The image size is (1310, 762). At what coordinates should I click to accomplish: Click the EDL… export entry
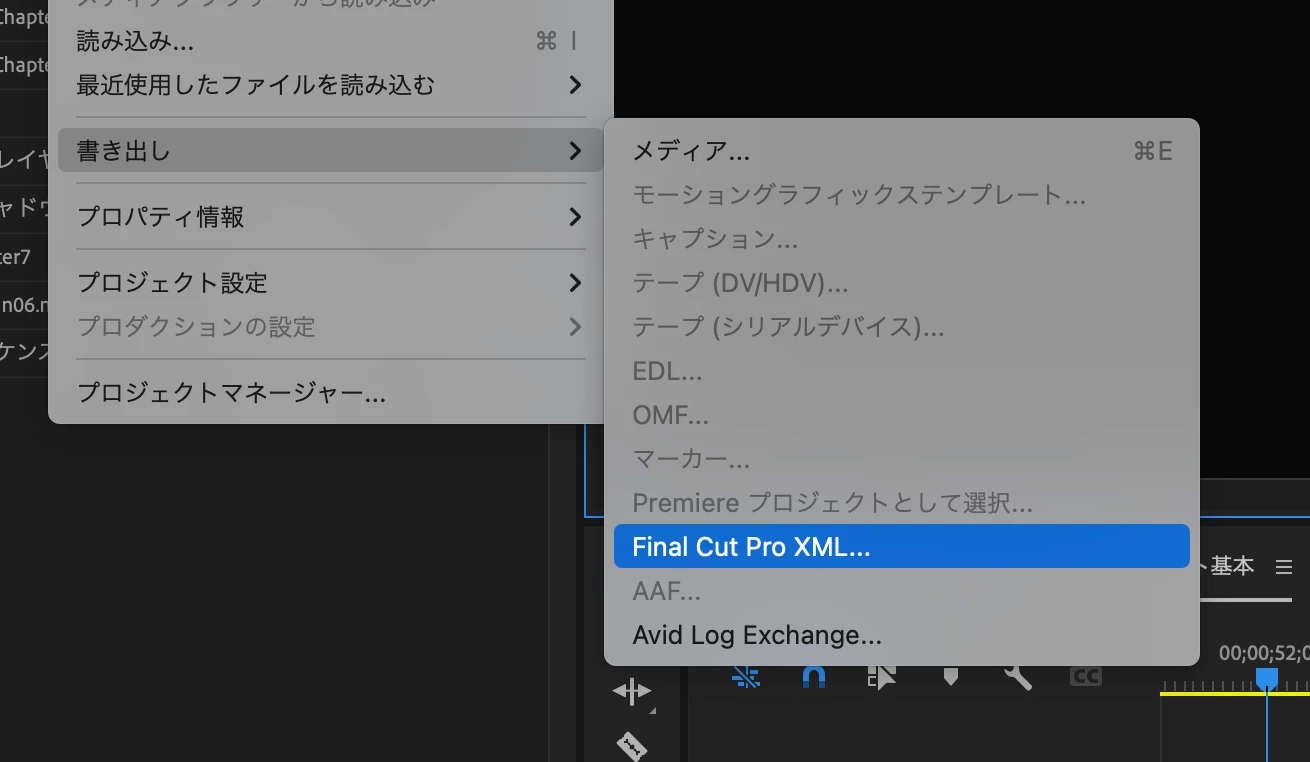[x=901, y=371]
